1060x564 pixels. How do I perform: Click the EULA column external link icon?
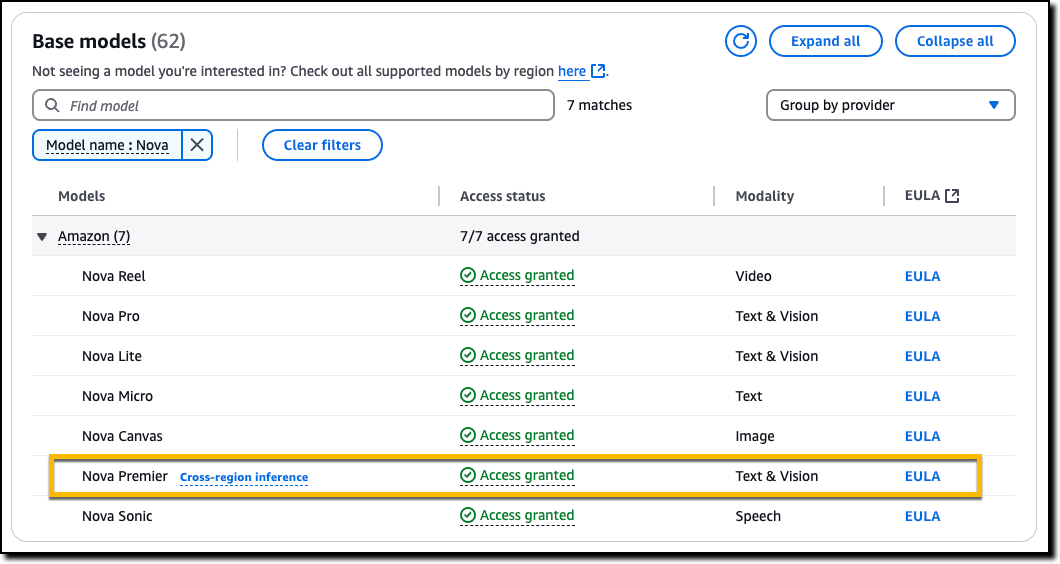click(952, 196)
